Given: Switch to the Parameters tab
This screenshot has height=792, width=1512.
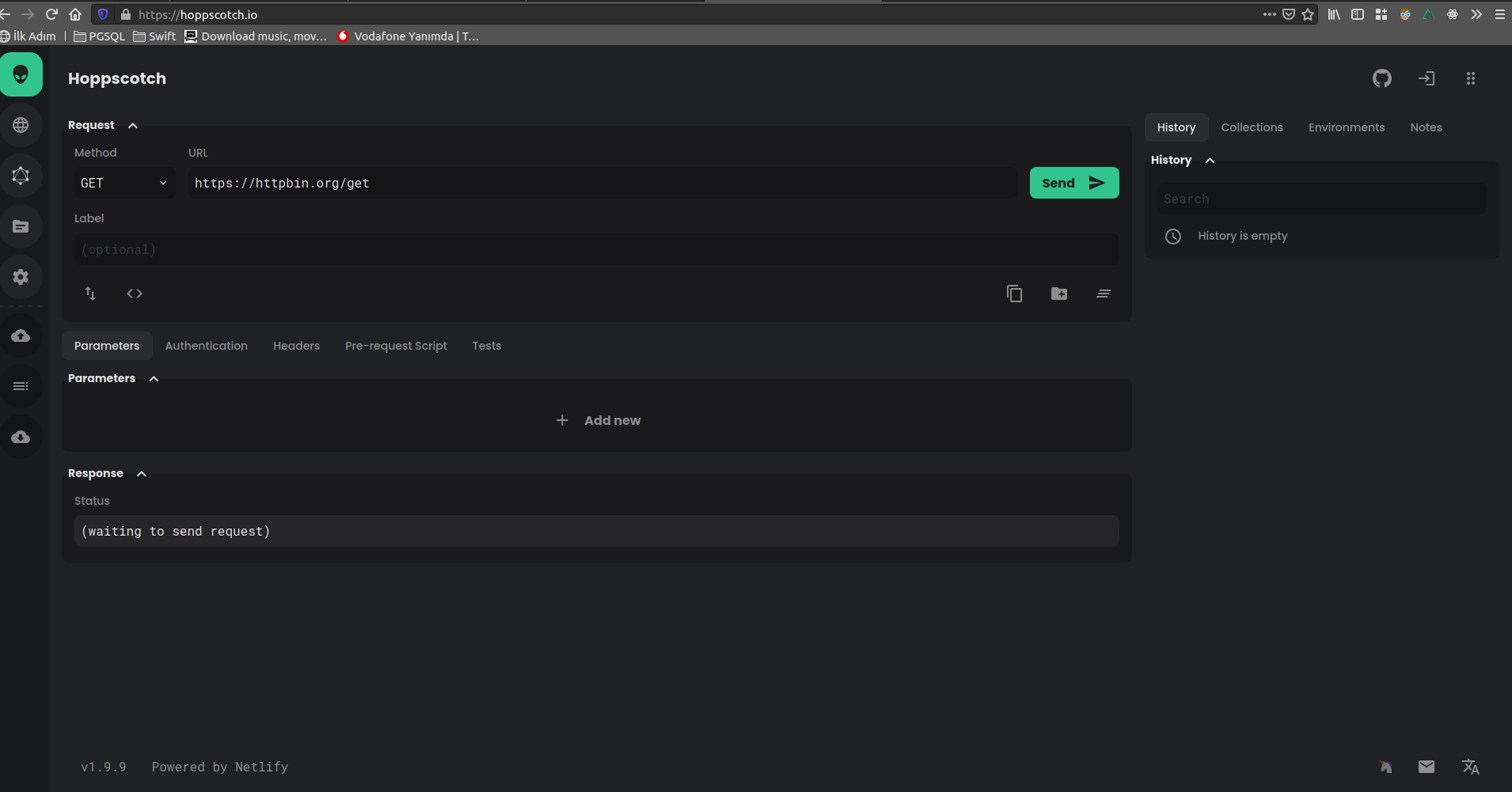Looking at the screenshot, I should point(107,346).
